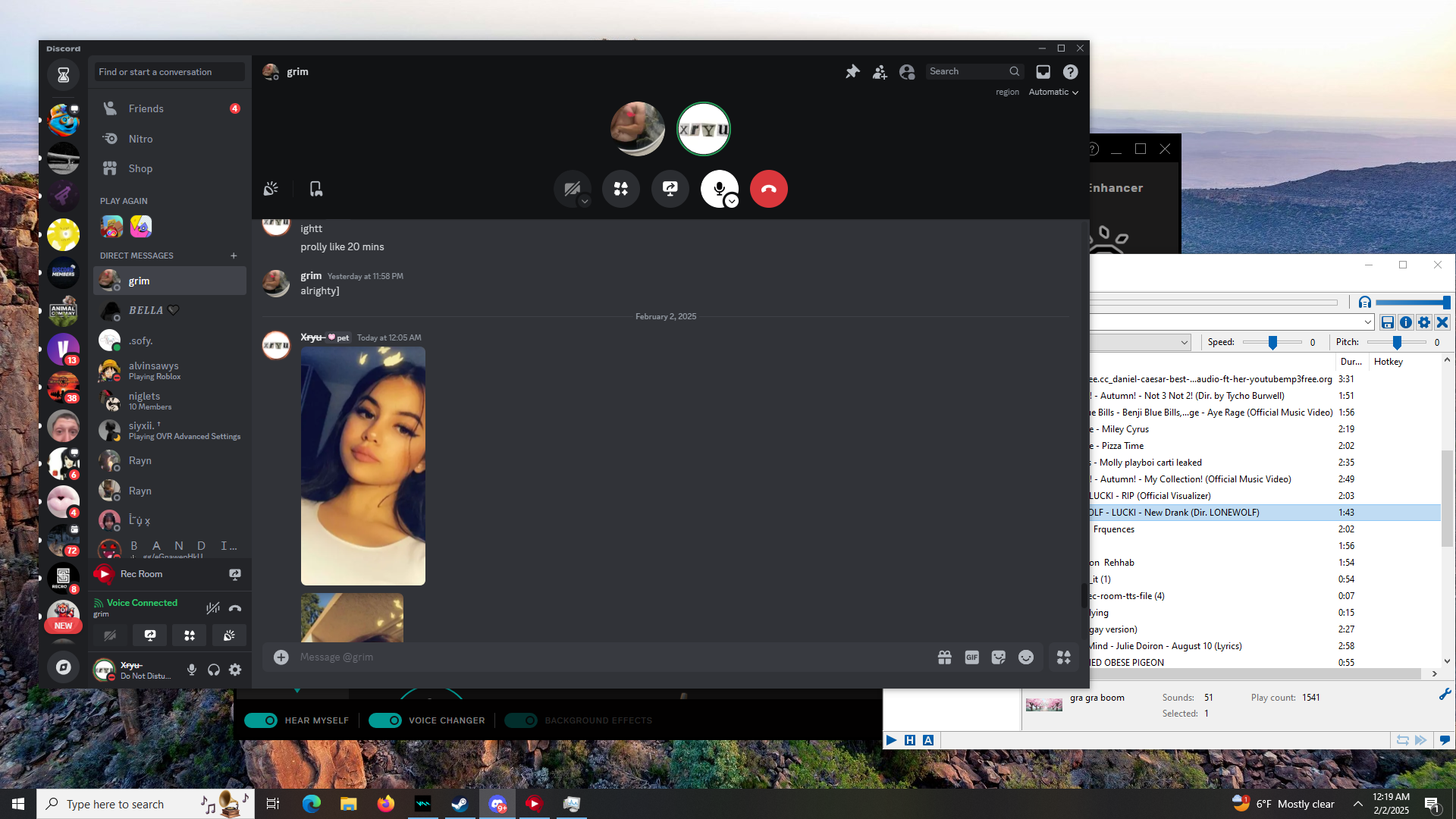Adjust the soundboard Speed slider
Viewport: 1456px width, 819px height.
pos(1273,342)
